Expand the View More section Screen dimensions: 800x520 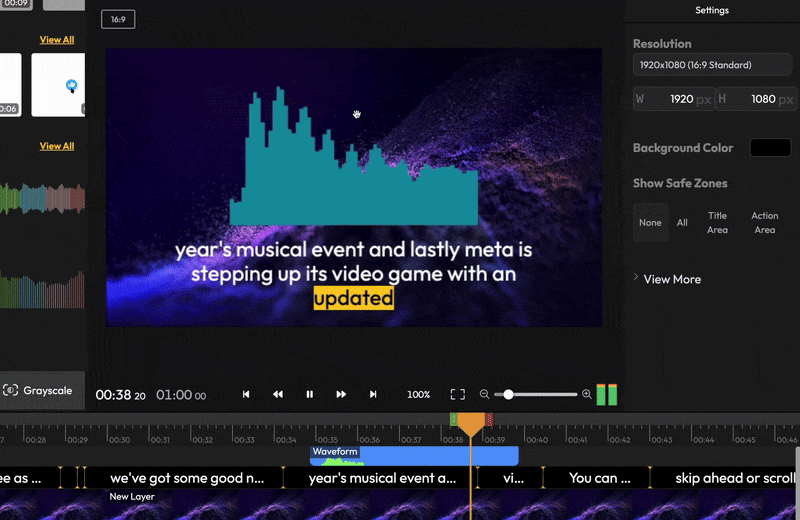click(668, 279)
